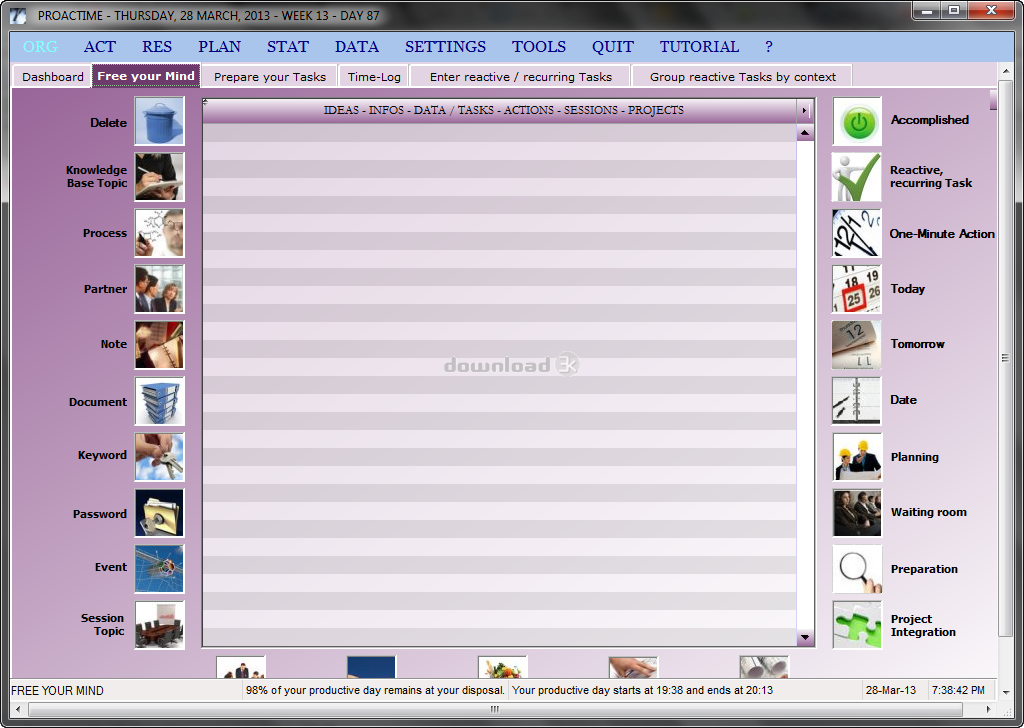Open the TOOLS menu
This screenshot has height=728, width=1024.
[x=539, y=47]
